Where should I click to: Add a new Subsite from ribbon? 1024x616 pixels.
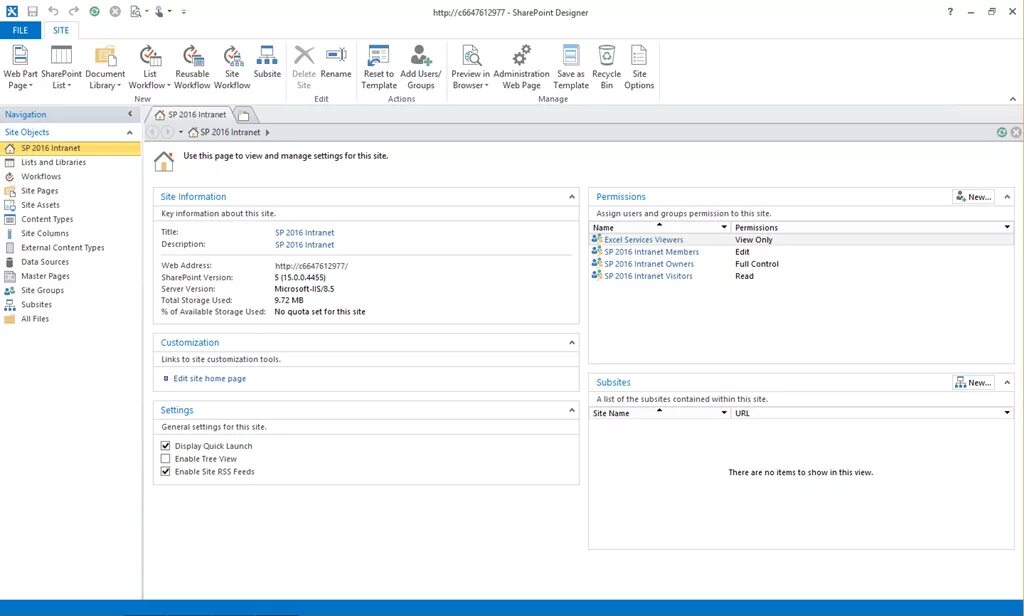(267, 62)
